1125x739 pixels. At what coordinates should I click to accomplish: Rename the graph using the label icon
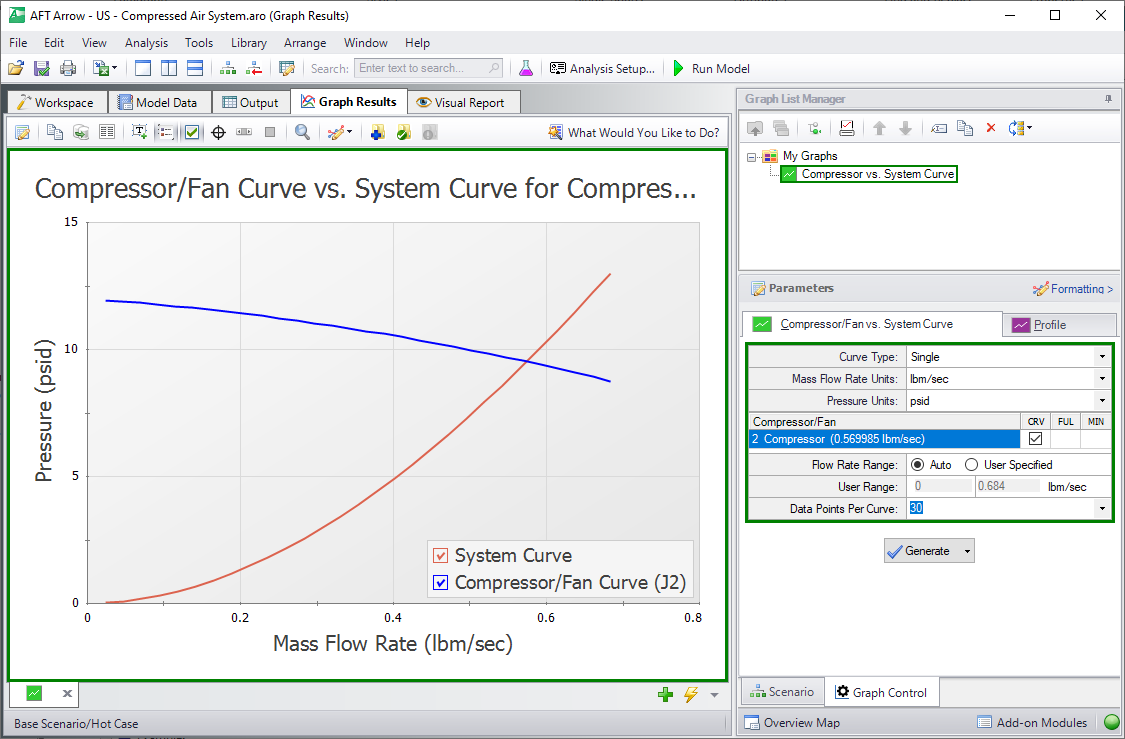coord(938,128)
